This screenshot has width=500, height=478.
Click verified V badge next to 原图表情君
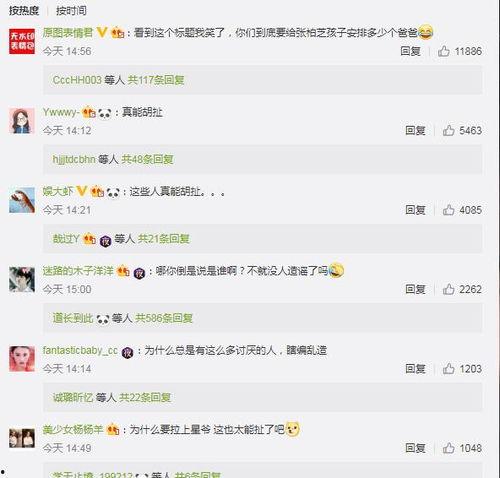click(x=102, y=32)
